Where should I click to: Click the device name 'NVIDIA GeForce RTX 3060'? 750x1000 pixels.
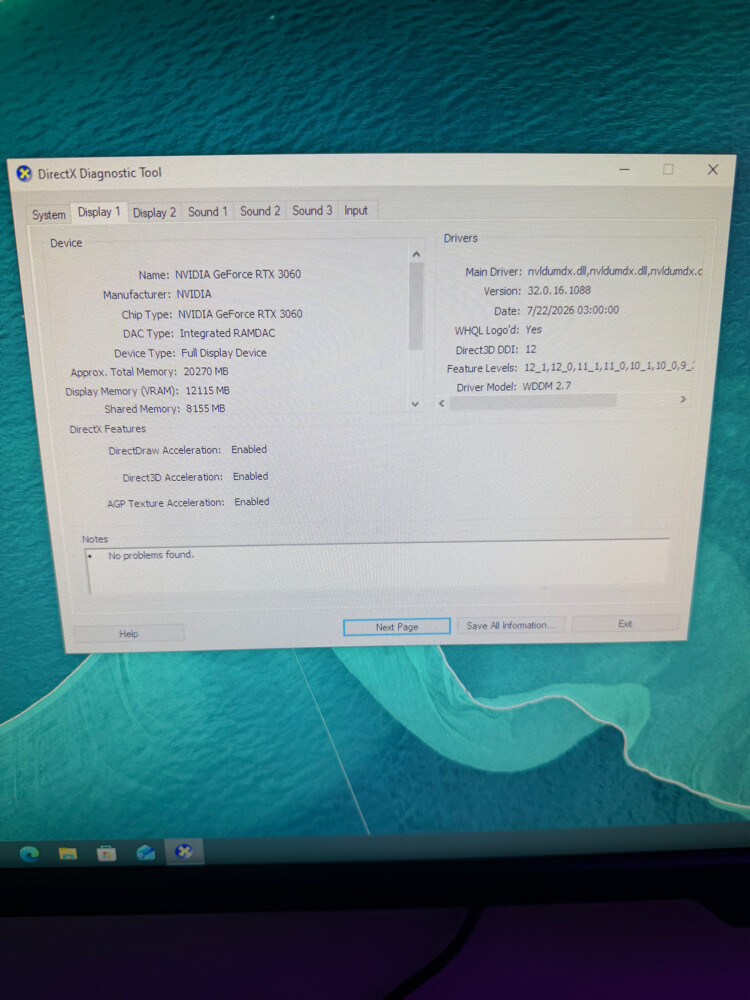pyautogui.click(x=238, y=274)
